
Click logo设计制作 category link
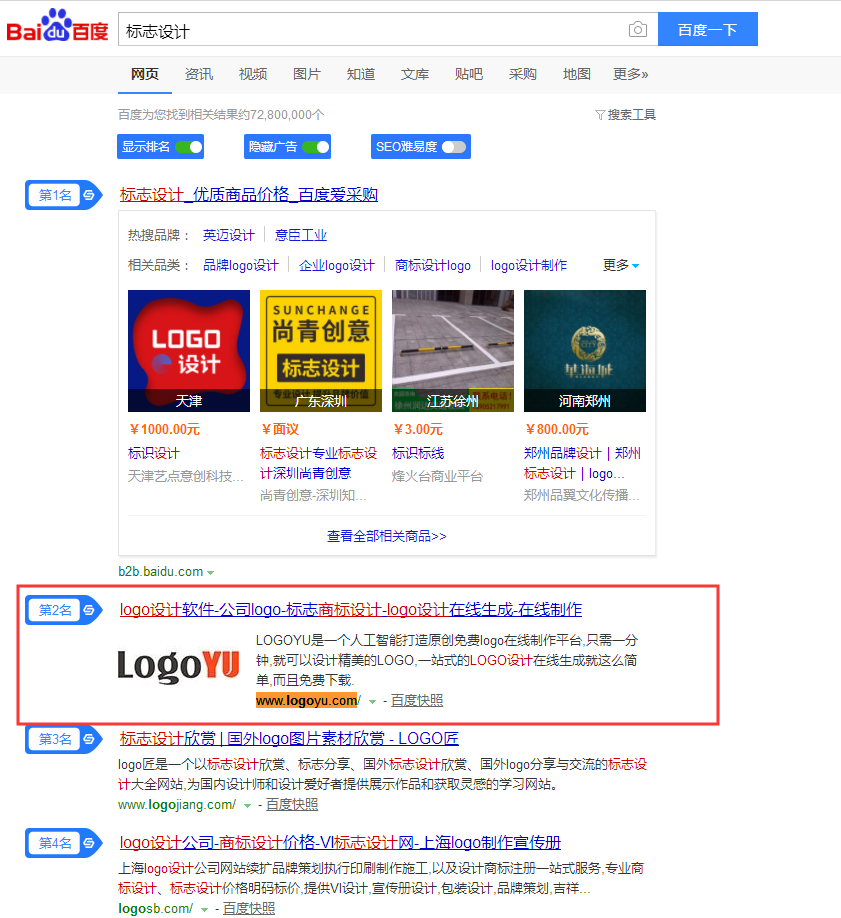coord(529,265)
